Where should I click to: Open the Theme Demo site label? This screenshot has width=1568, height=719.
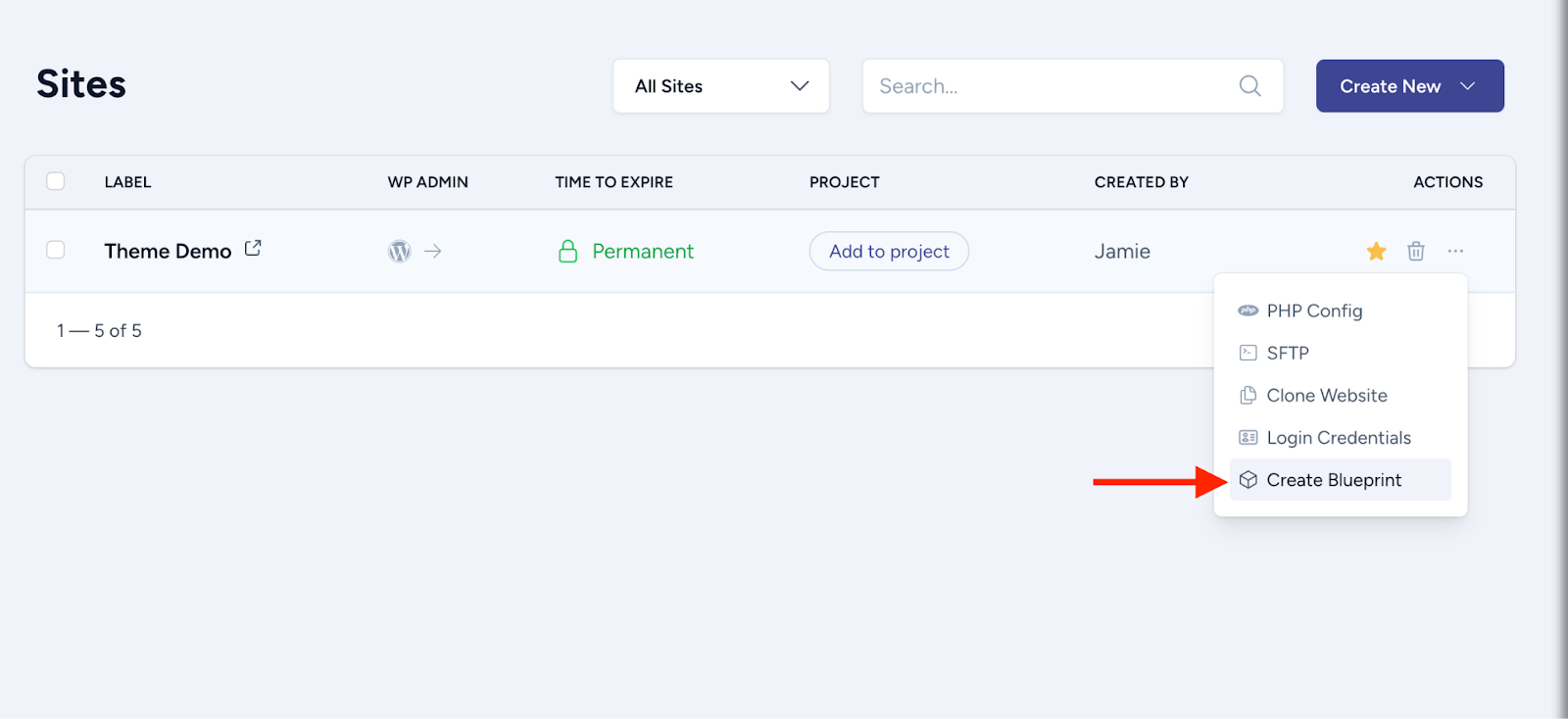pos(168,252)
